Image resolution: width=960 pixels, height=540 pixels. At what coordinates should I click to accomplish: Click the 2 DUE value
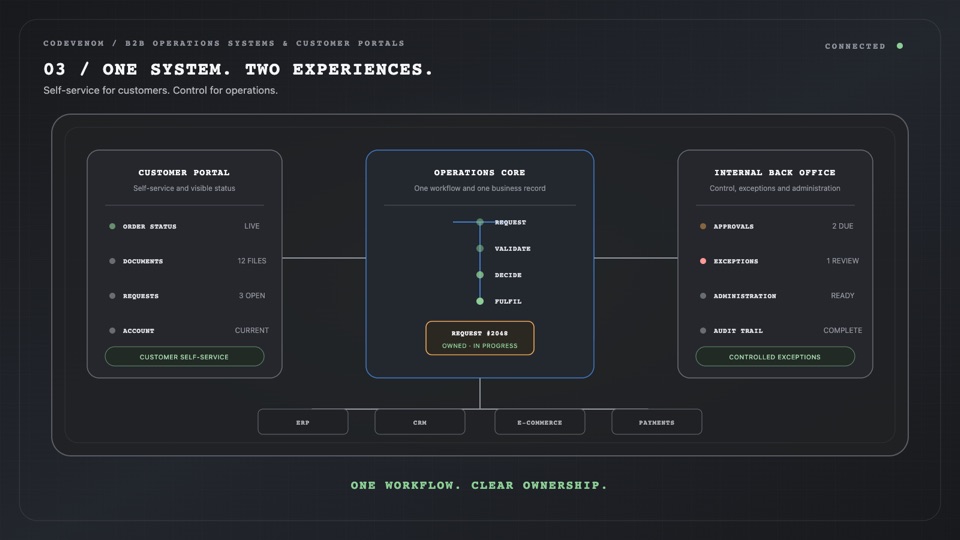coord(842,226)
